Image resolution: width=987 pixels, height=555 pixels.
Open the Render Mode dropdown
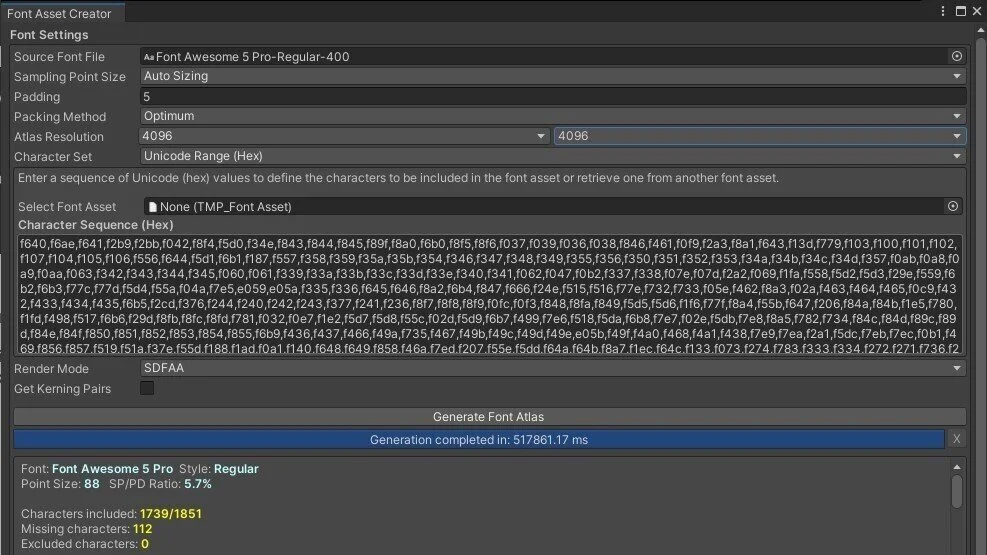coord(553,368)
